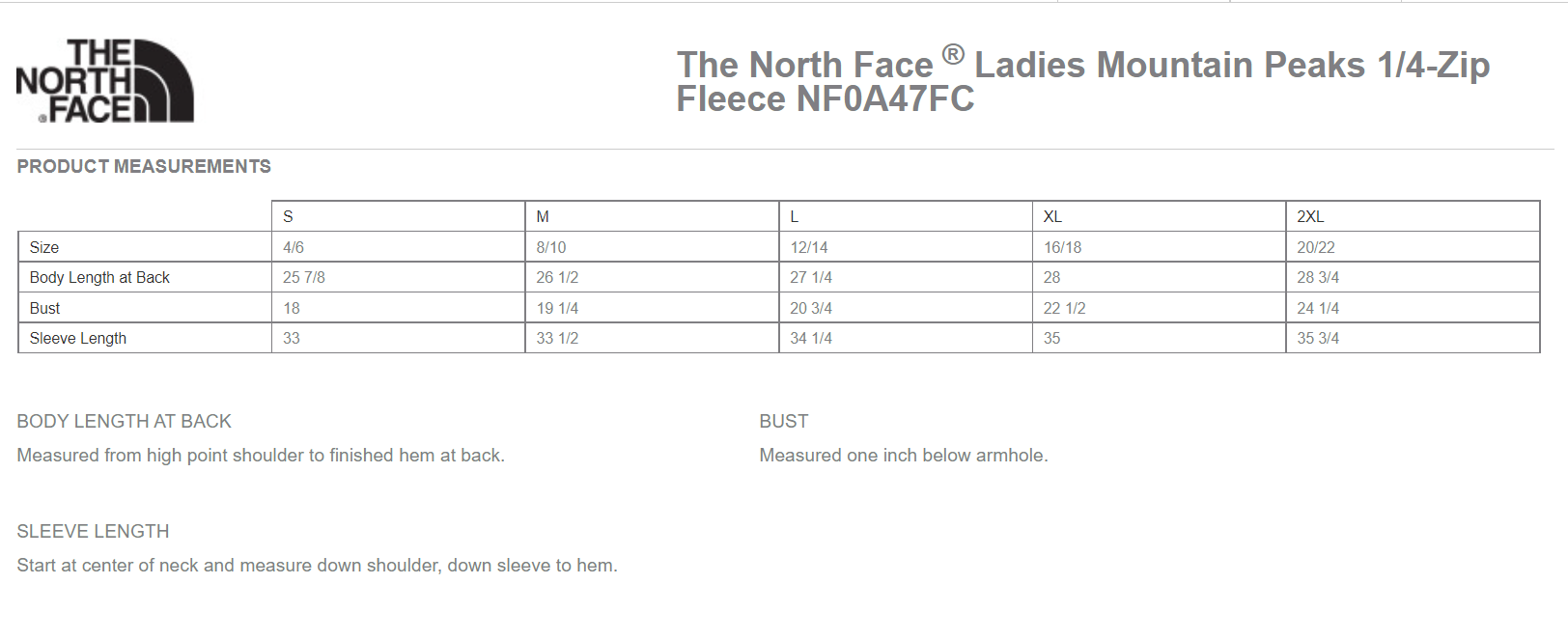
Task: Click the SLEEVE LENGTH description heading
Action: [93, 531]
